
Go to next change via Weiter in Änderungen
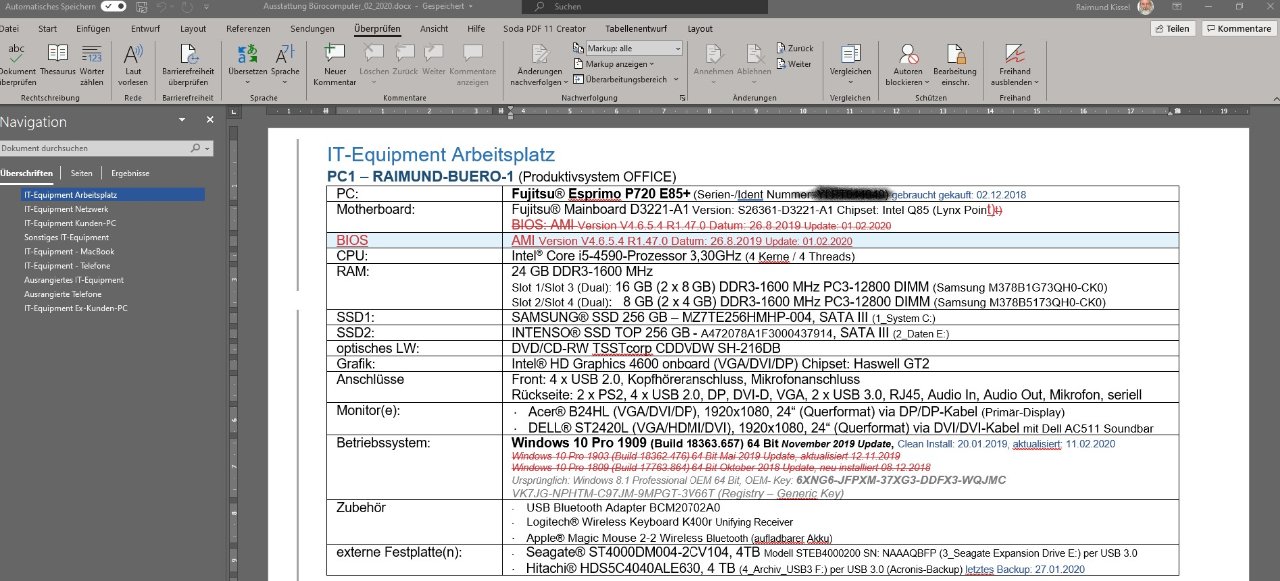click(x=795, y=64)
